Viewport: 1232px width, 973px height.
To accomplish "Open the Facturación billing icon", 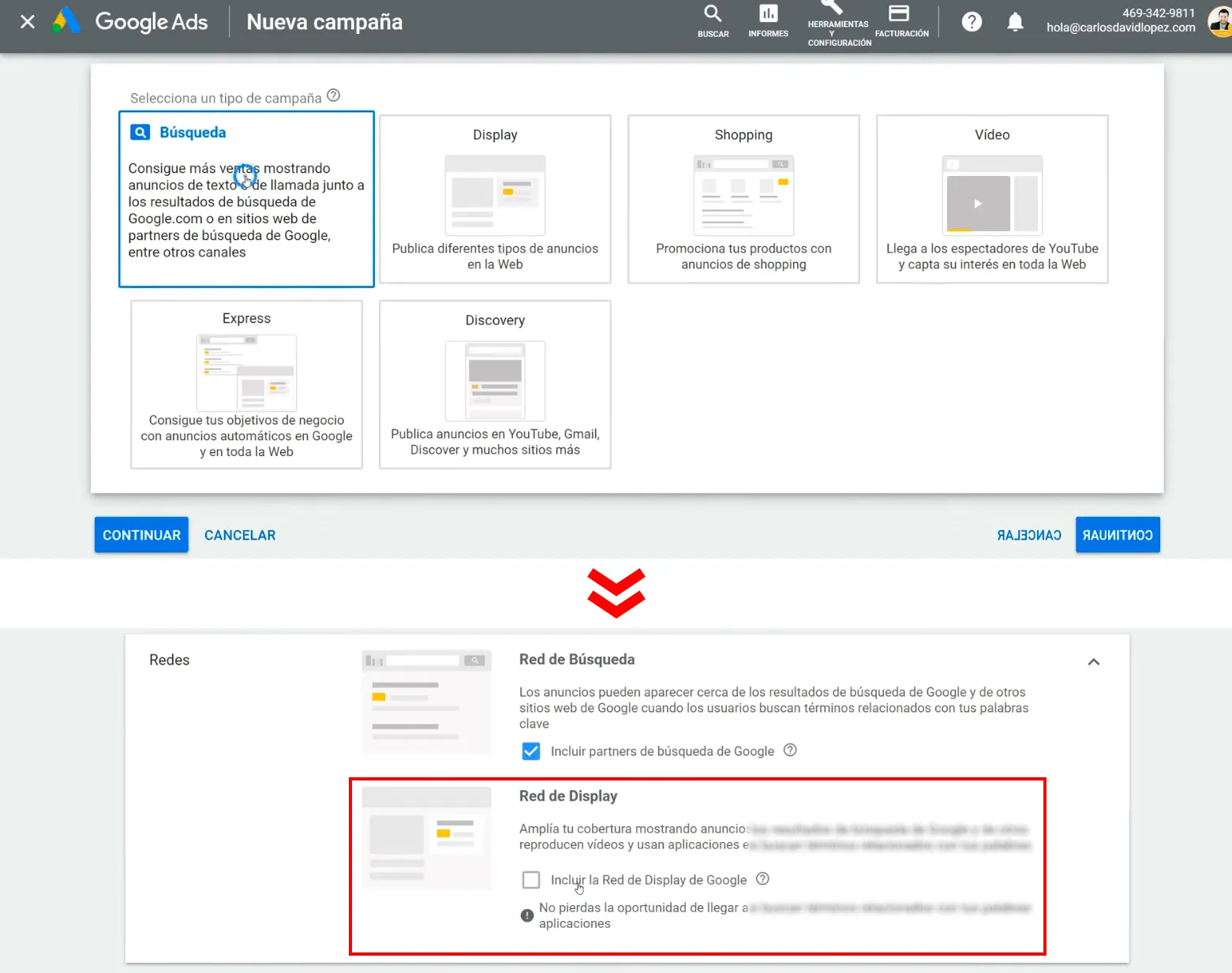I will [901, 21].
